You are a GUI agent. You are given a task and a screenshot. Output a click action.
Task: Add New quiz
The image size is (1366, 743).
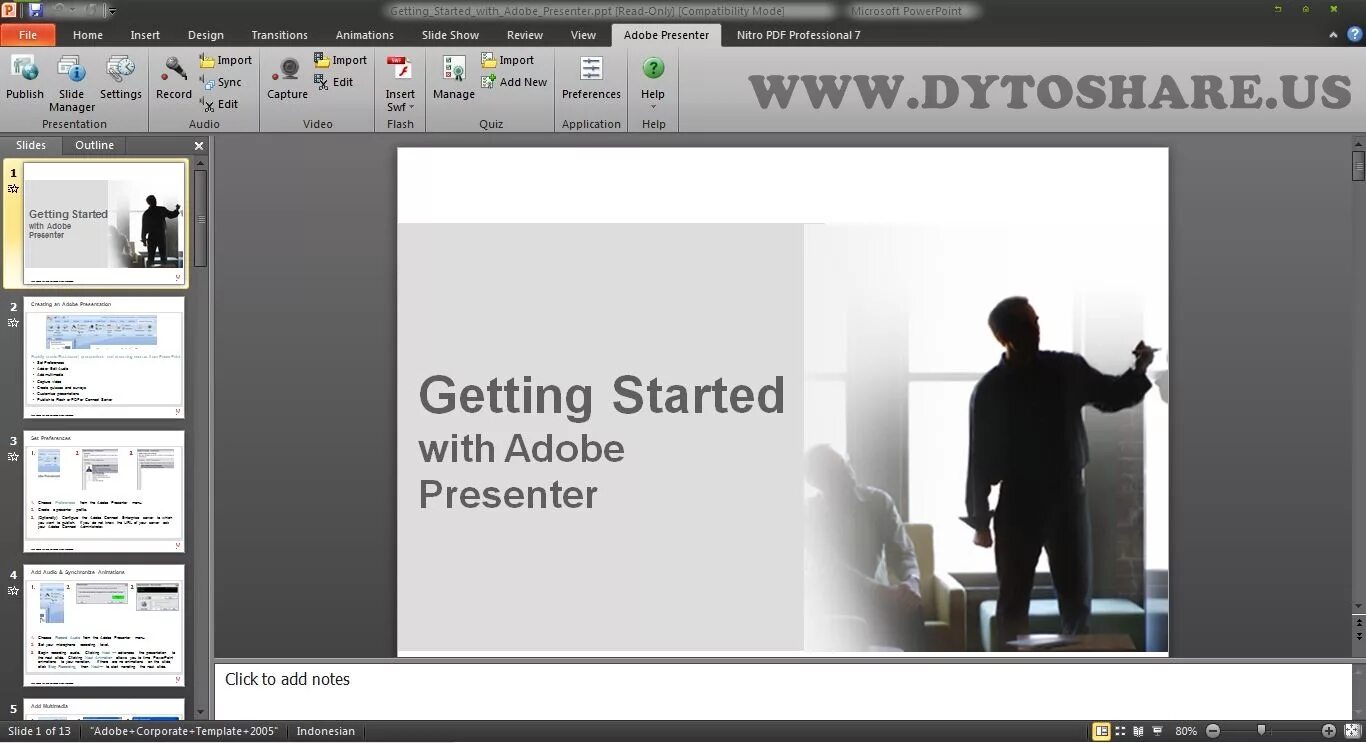(514, 82)
